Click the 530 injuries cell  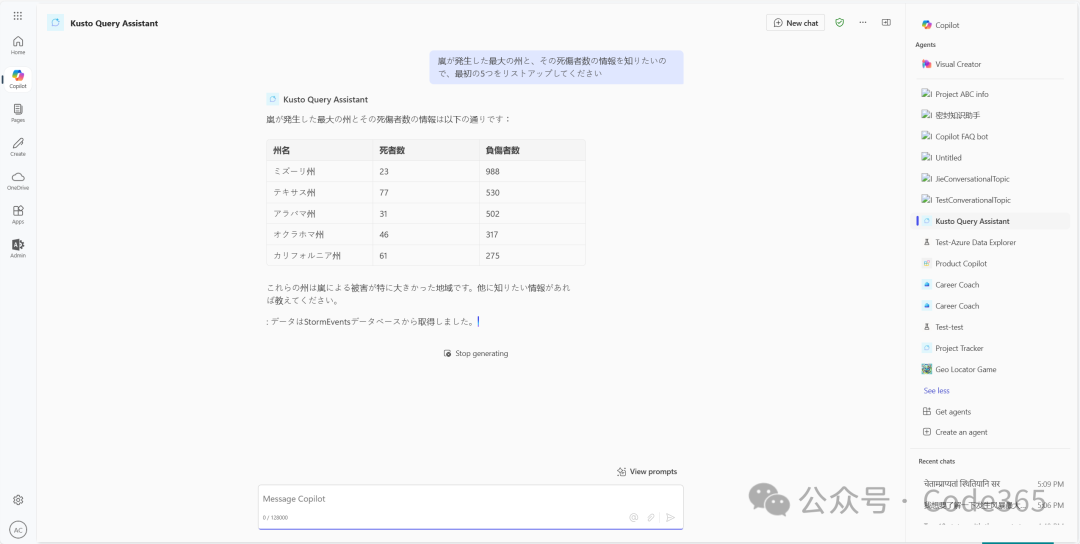tap(532, 193)
